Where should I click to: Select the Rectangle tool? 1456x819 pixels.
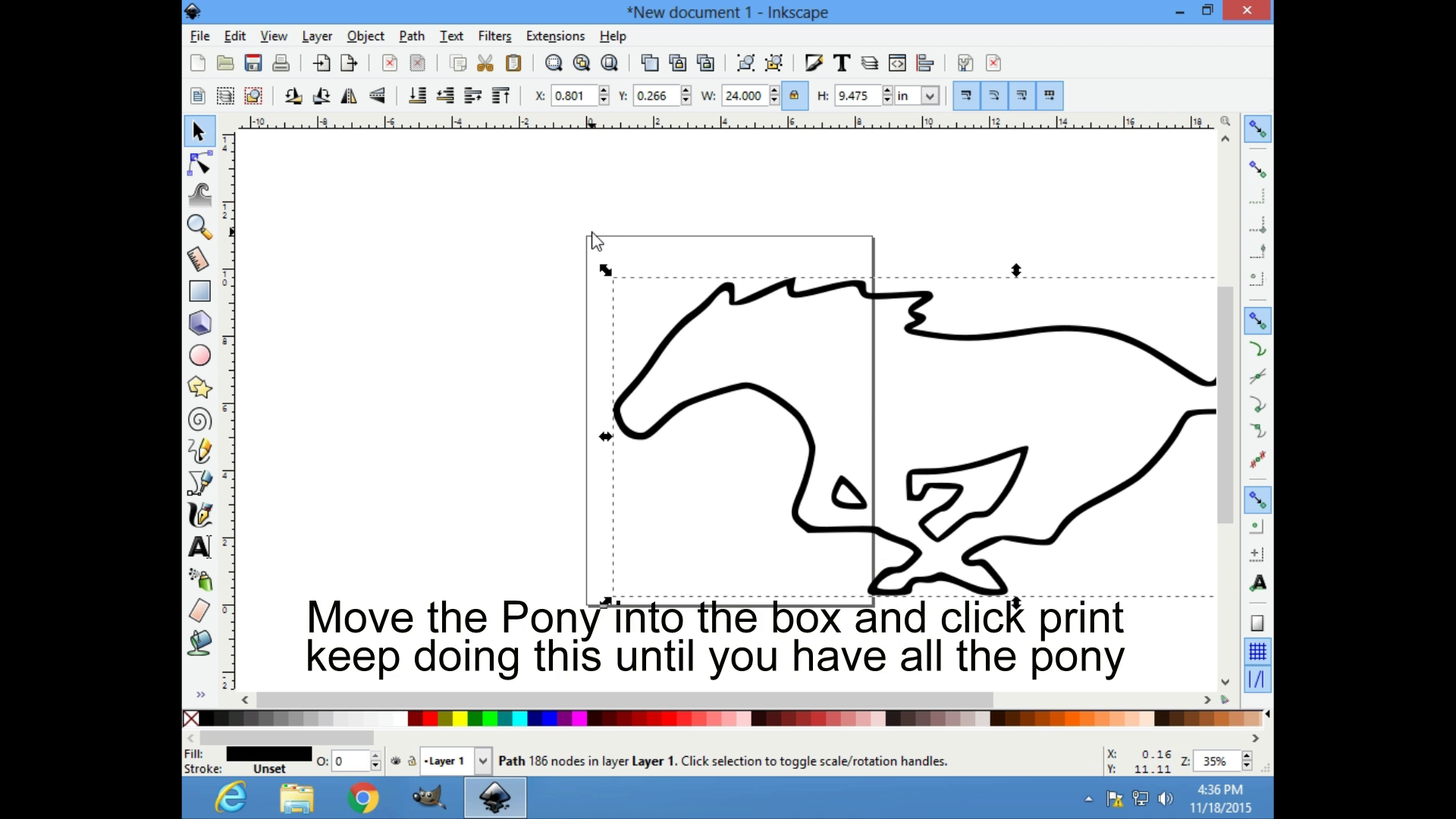click(x=199, y=291)
